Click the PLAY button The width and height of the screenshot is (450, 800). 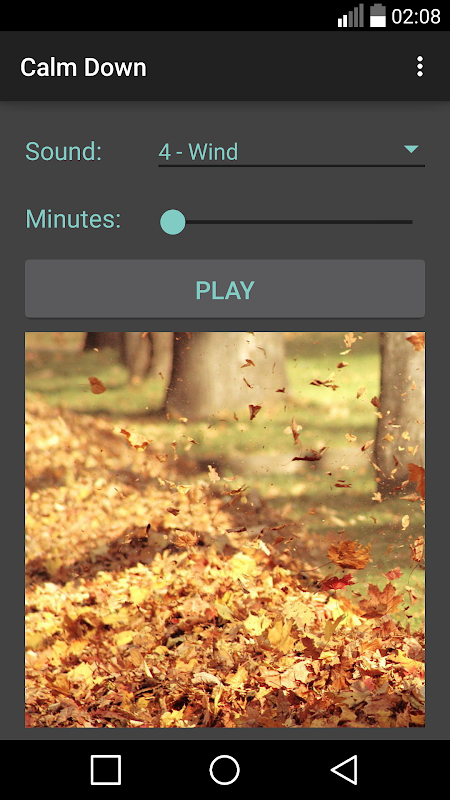[225, 289]
